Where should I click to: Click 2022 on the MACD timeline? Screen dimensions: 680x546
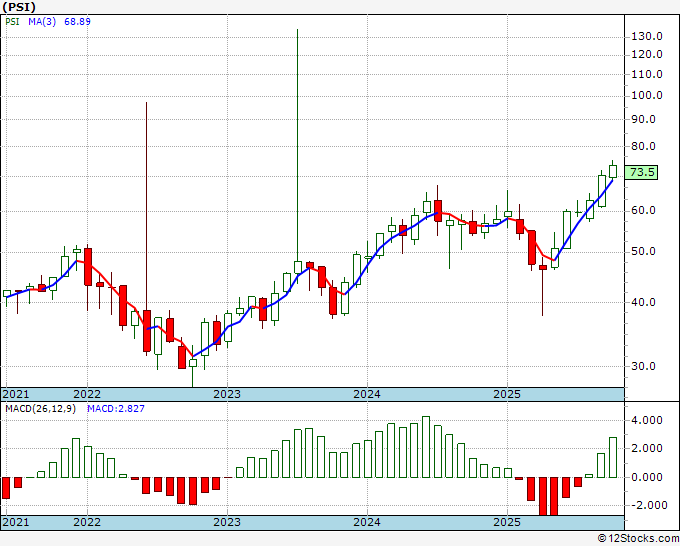(87, 522)
